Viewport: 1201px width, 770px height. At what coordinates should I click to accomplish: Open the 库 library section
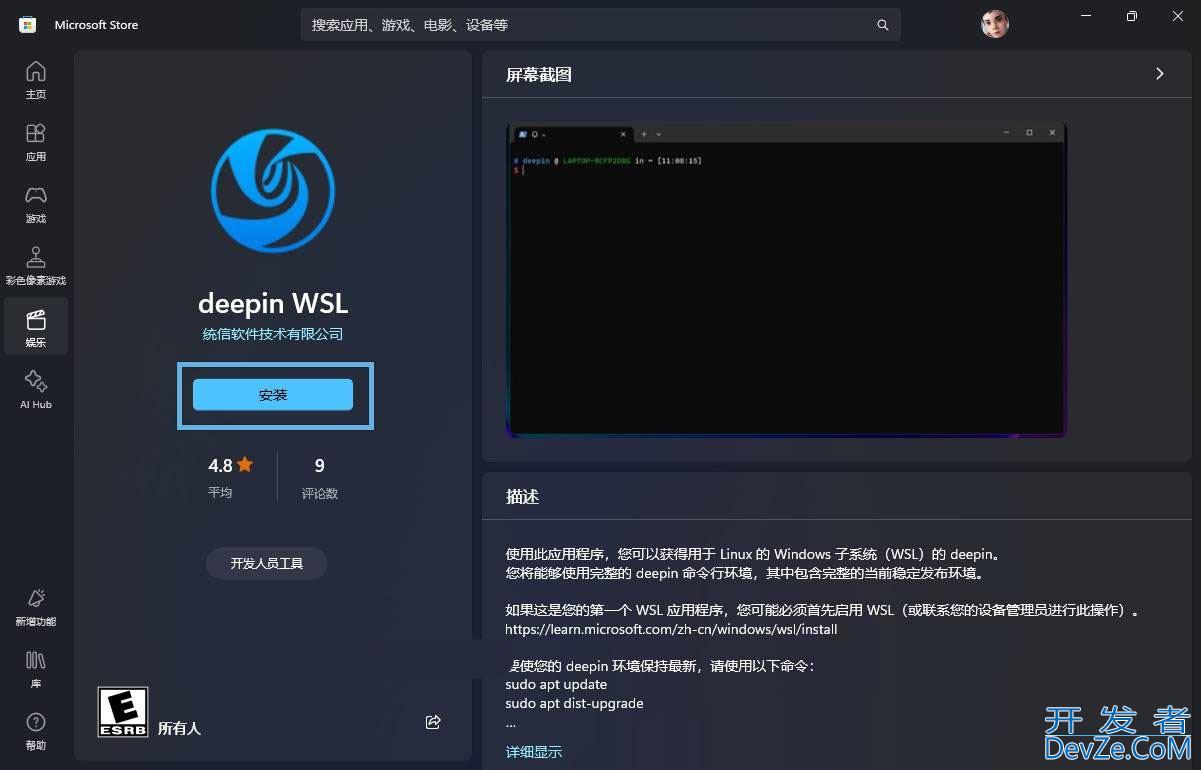point(36,669)
